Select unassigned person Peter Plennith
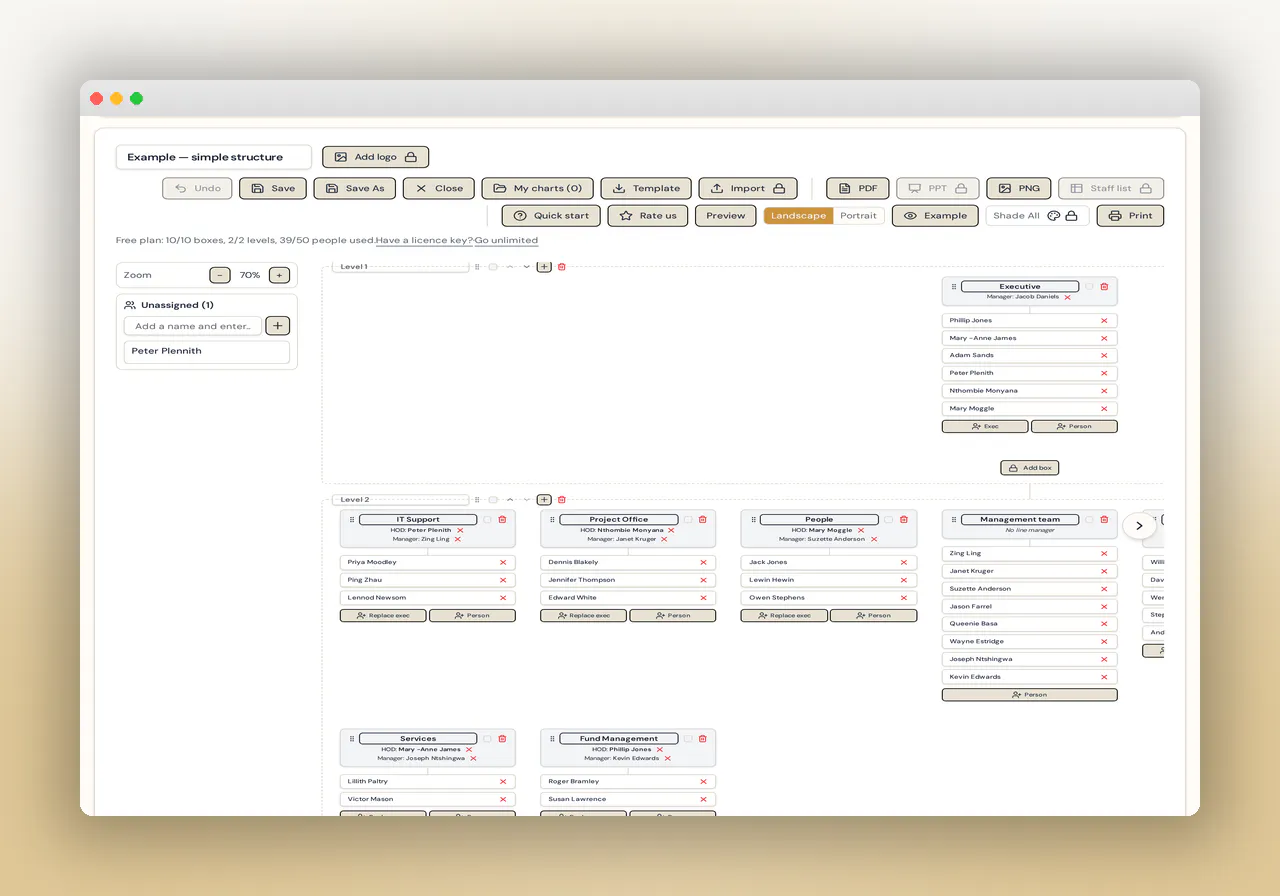Image resolution: width=1280 pixels, height=896 pixels. tap(207, 351)
